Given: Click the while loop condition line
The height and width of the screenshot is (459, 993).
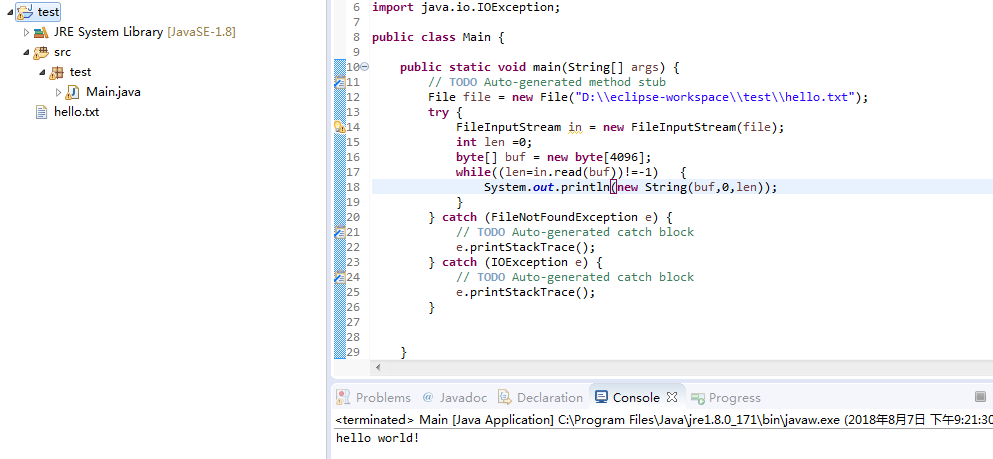Looking at the screenshot, I should 571,172.
